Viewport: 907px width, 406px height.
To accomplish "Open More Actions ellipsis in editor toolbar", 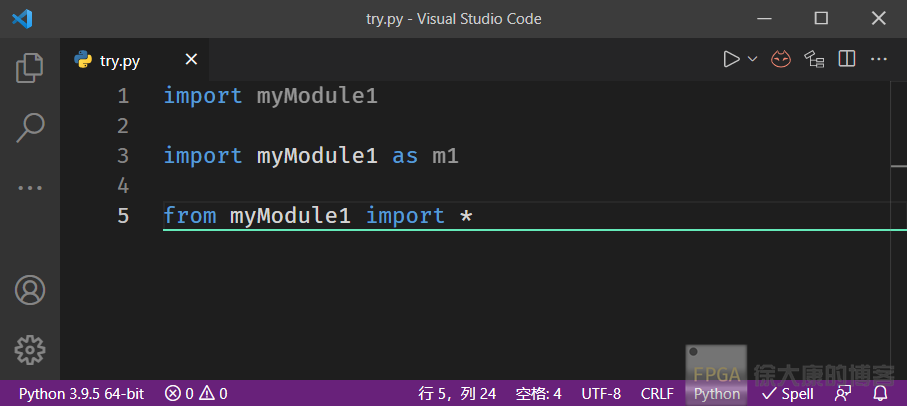I will pos(880,60).
